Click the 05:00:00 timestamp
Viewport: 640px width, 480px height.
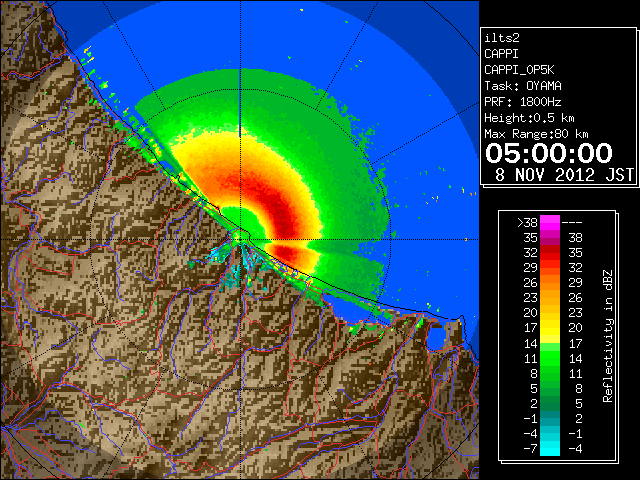(x=549, y=153)
